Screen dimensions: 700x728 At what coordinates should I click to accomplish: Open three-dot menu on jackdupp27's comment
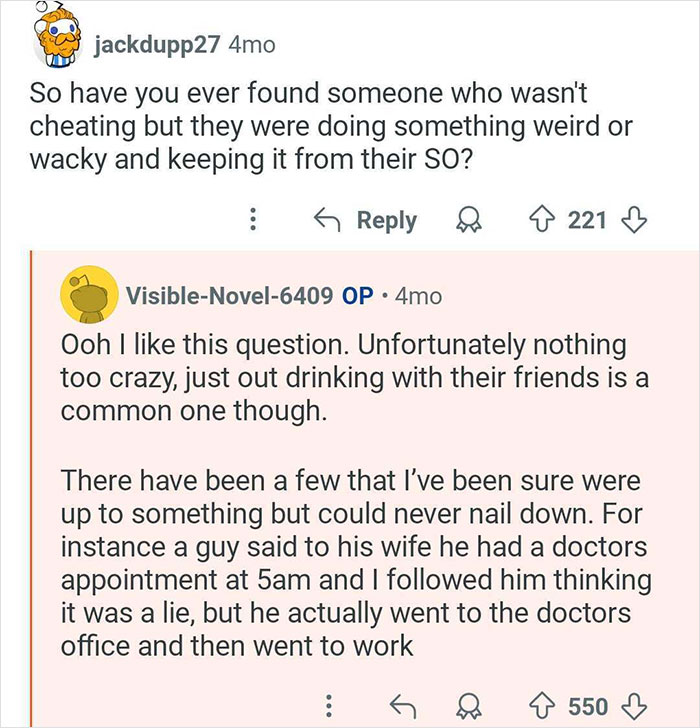253,220
